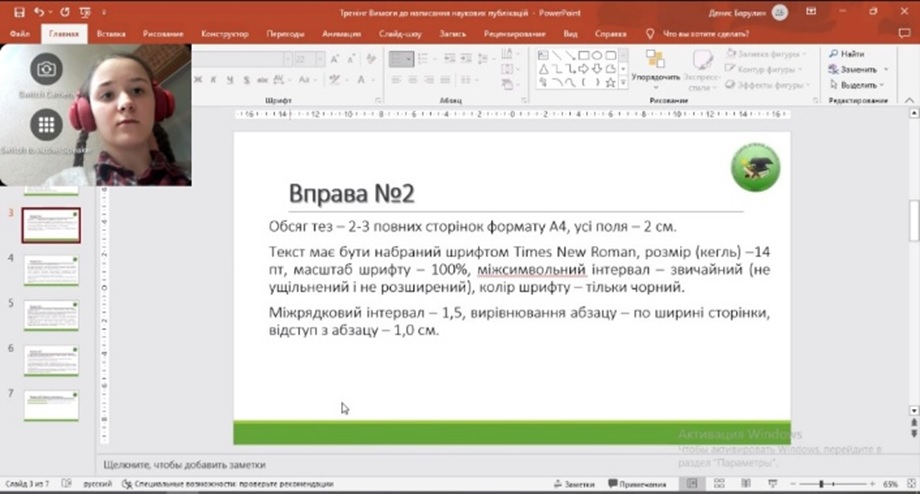Screen dimensions: 920x494
Task: Select the slide 4 thumbnail
Action: (x=51, y=270)
